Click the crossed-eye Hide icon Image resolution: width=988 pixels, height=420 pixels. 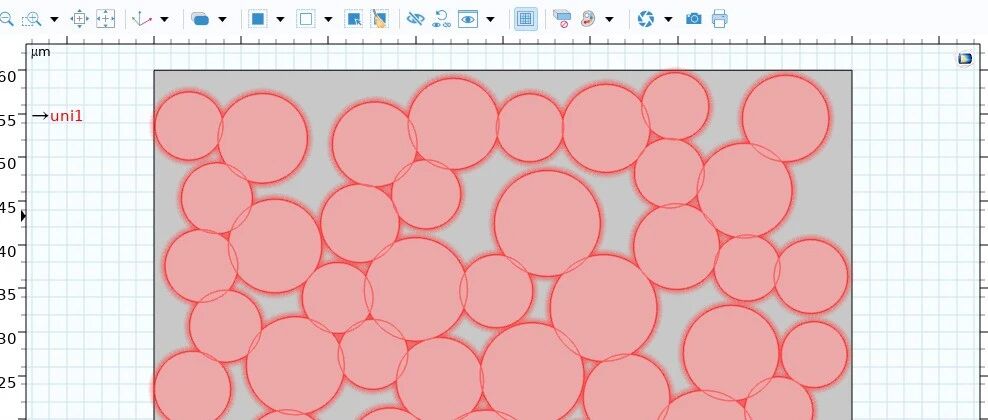(x=415, y=19)
